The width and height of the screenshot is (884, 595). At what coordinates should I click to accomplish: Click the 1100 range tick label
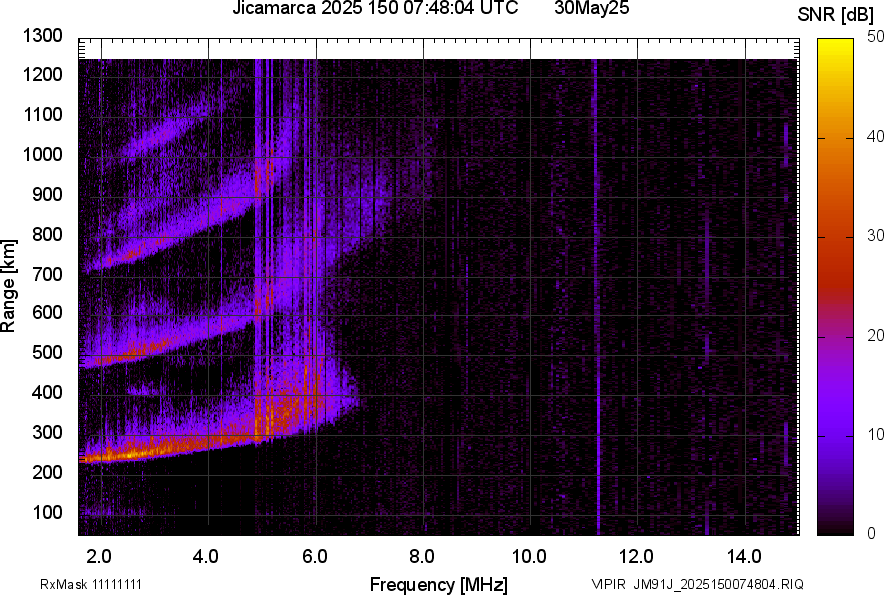42,114
